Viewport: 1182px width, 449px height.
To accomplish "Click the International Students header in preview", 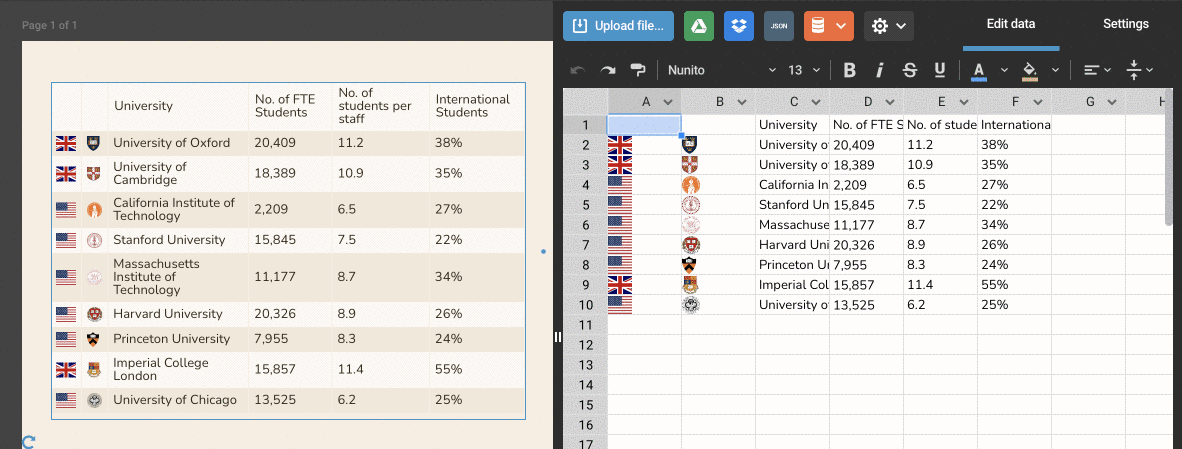I will point(473,105).
